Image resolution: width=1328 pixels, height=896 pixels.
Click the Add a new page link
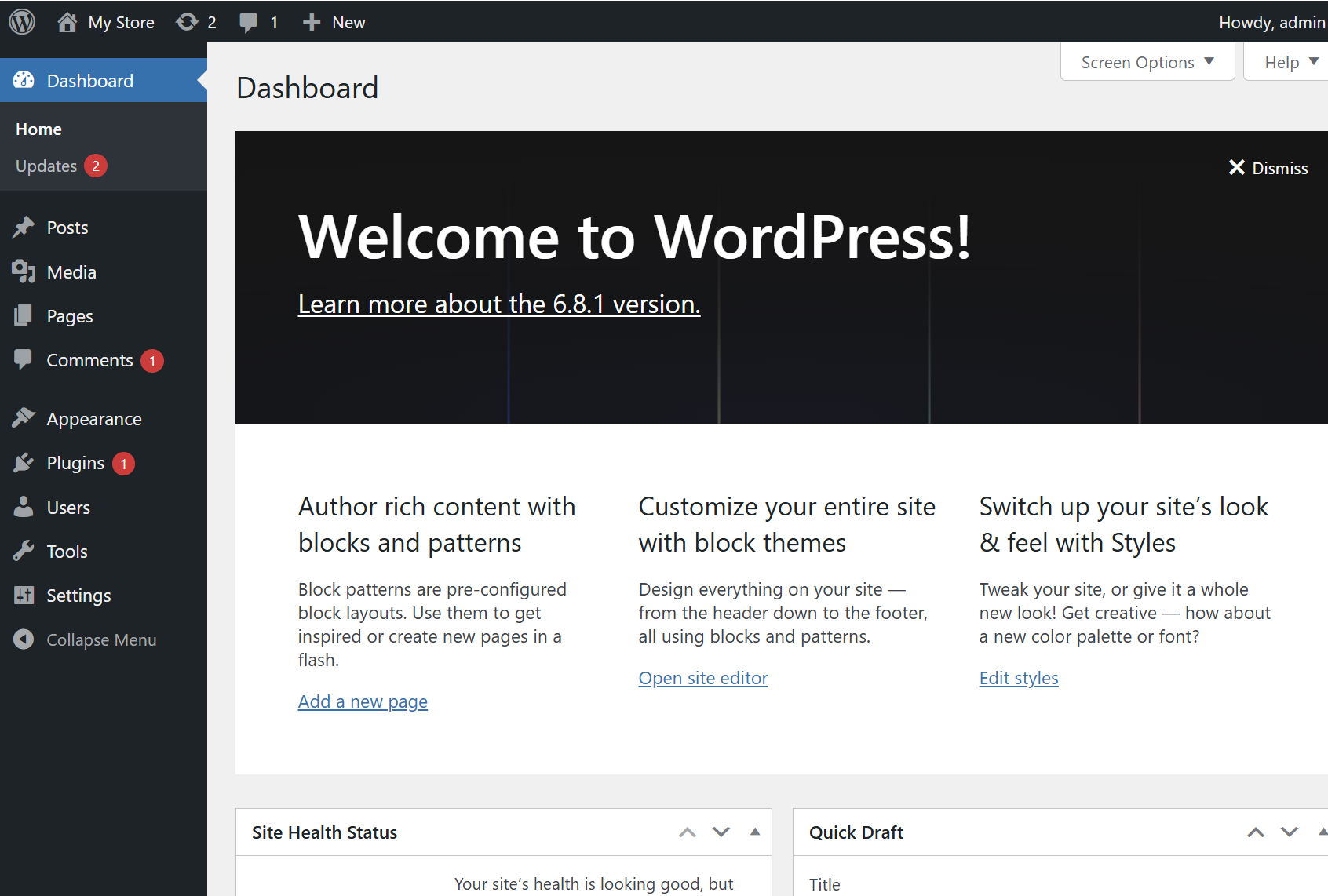point(363,701)
